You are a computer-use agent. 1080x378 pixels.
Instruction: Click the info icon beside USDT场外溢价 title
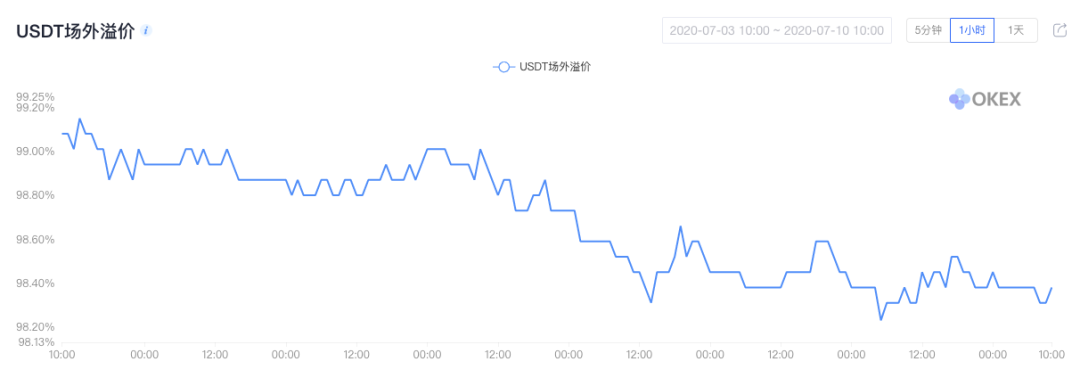tap(146, 31)
